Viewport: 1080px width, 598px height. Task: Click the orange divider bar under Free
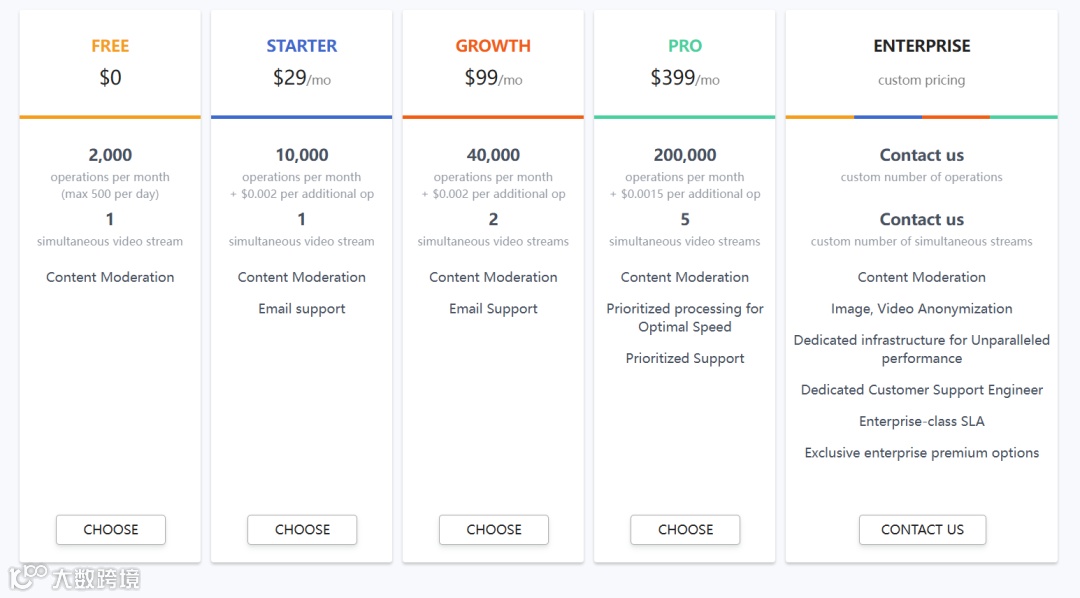[110, 117]
